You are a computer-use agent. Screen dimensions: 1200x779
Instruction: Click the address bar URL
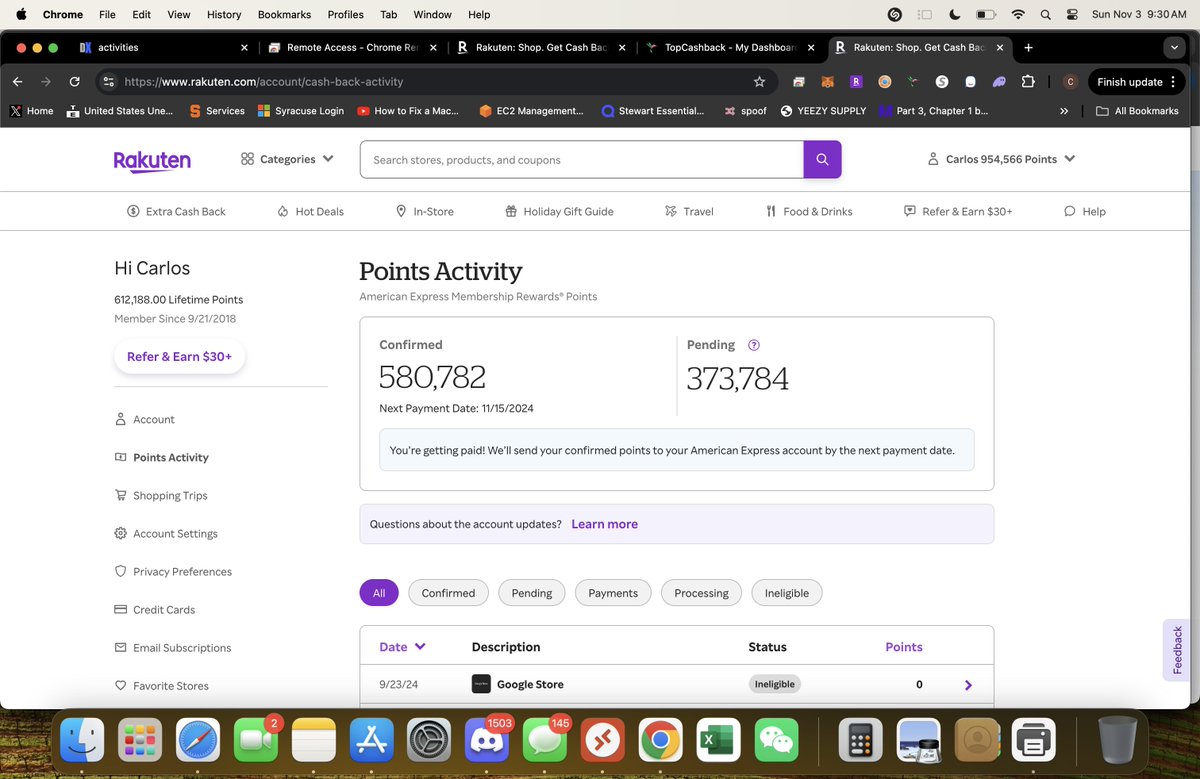click(264, 82)
